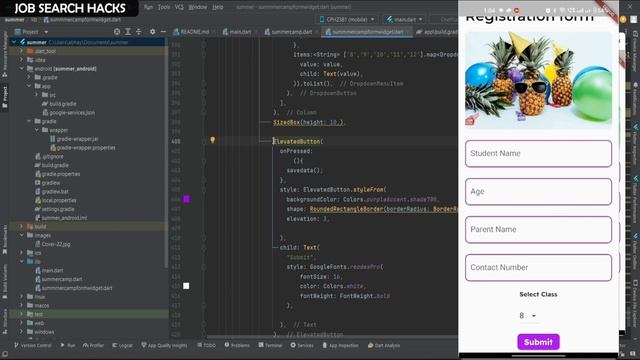Open App Inspection tool window

click(340, 345)
